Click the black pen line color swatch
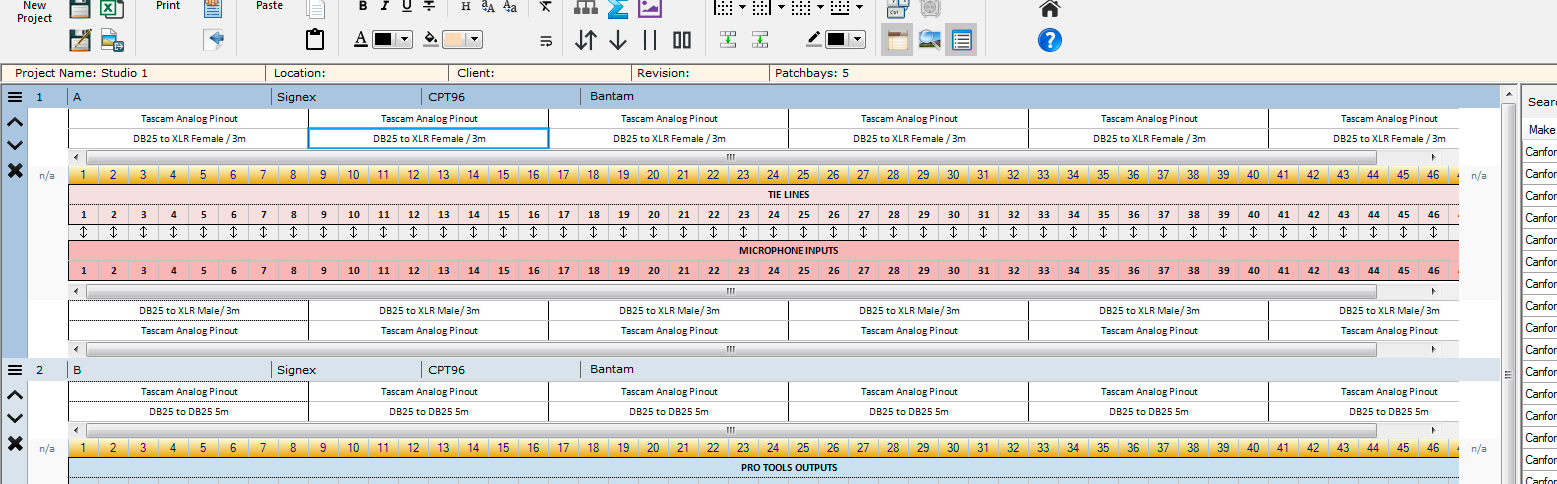This screenshot has width=1557, height=484. (x=838, y=40)
